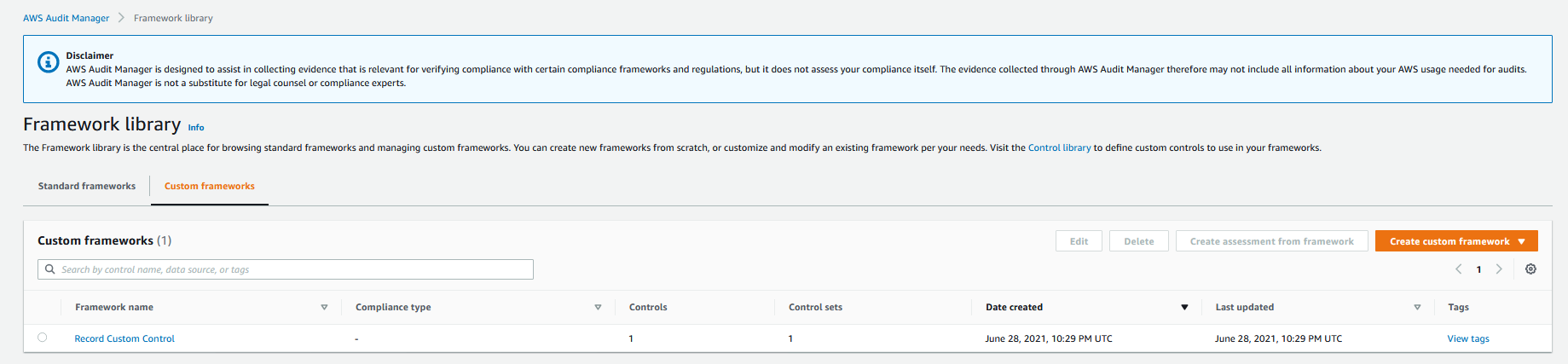Click the Disclaimer info circle icon
1568x364 pixels.
pos(48,62)
